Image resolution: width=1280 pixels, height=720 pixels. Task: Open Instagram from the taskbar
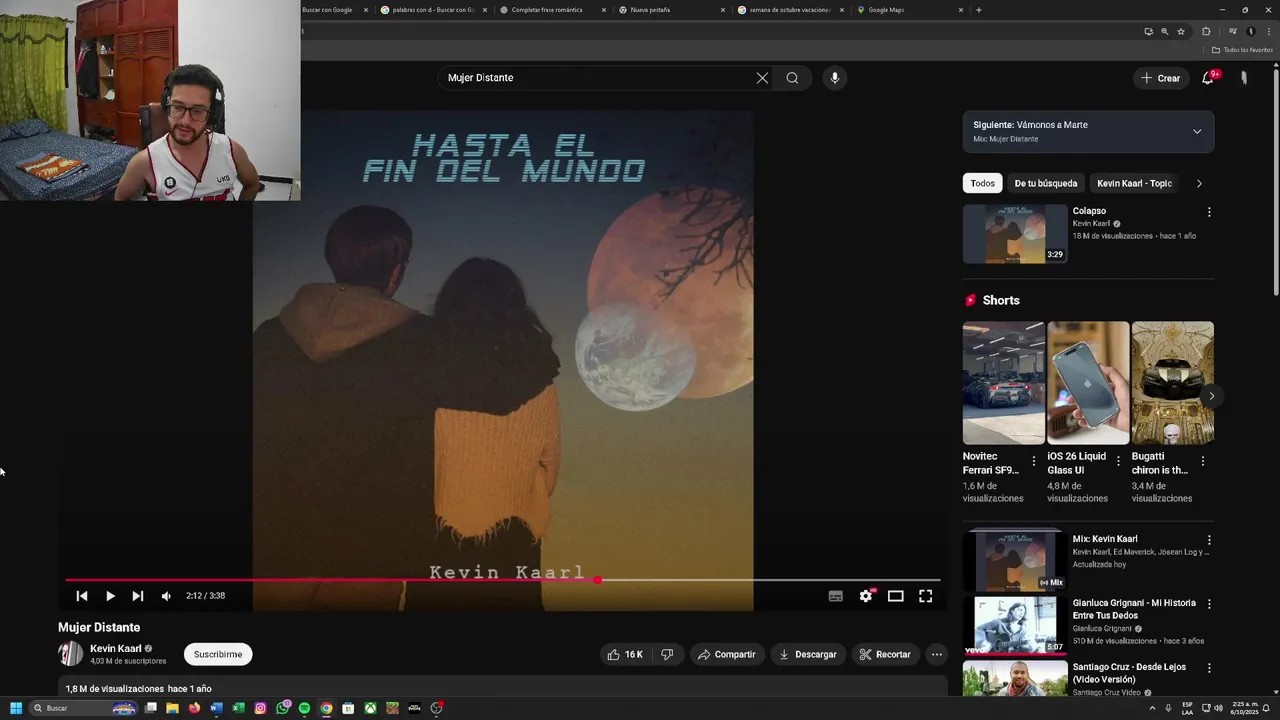click(x=260, y=708)
